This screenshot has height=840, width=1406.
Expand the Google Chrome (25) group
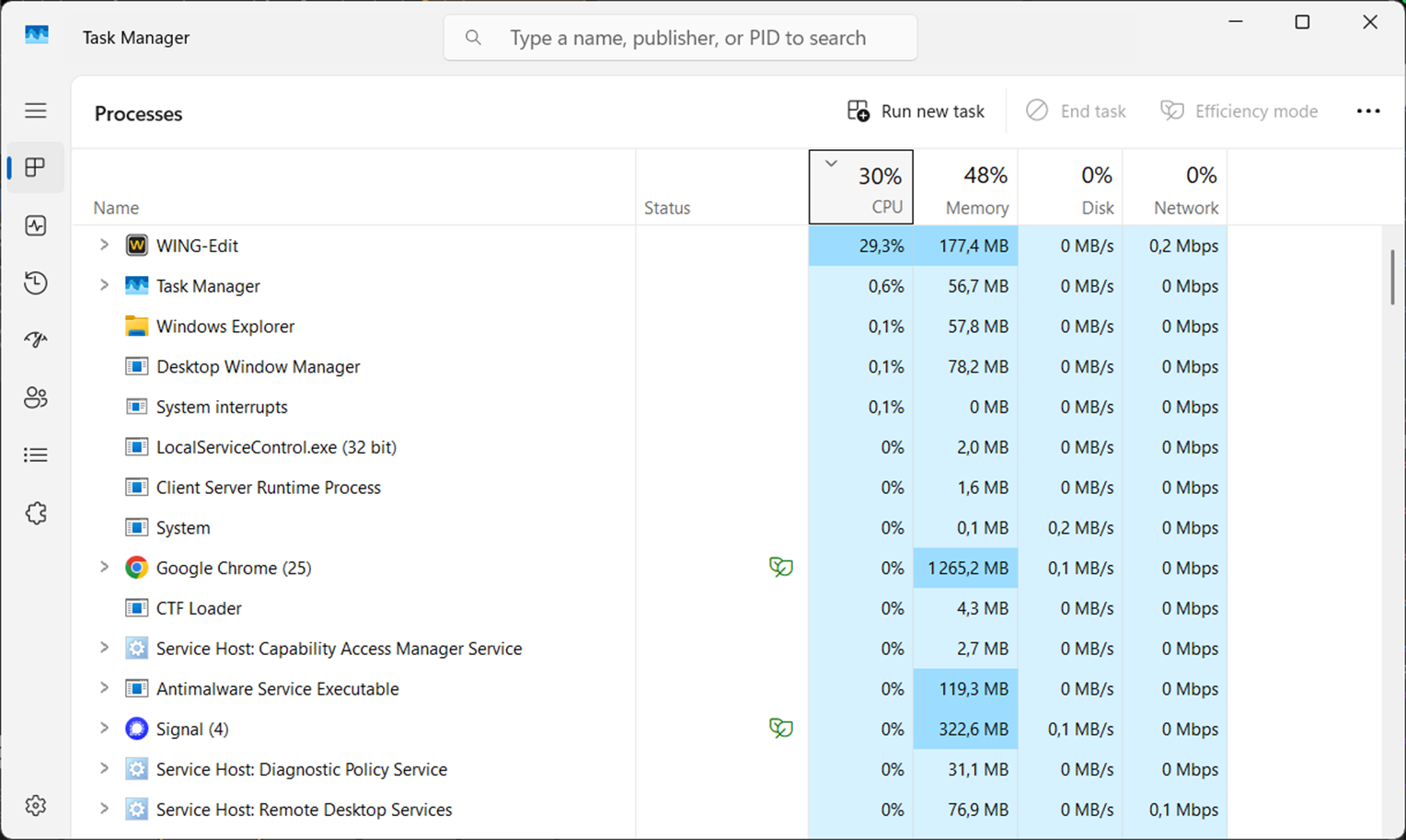point(104,567)
